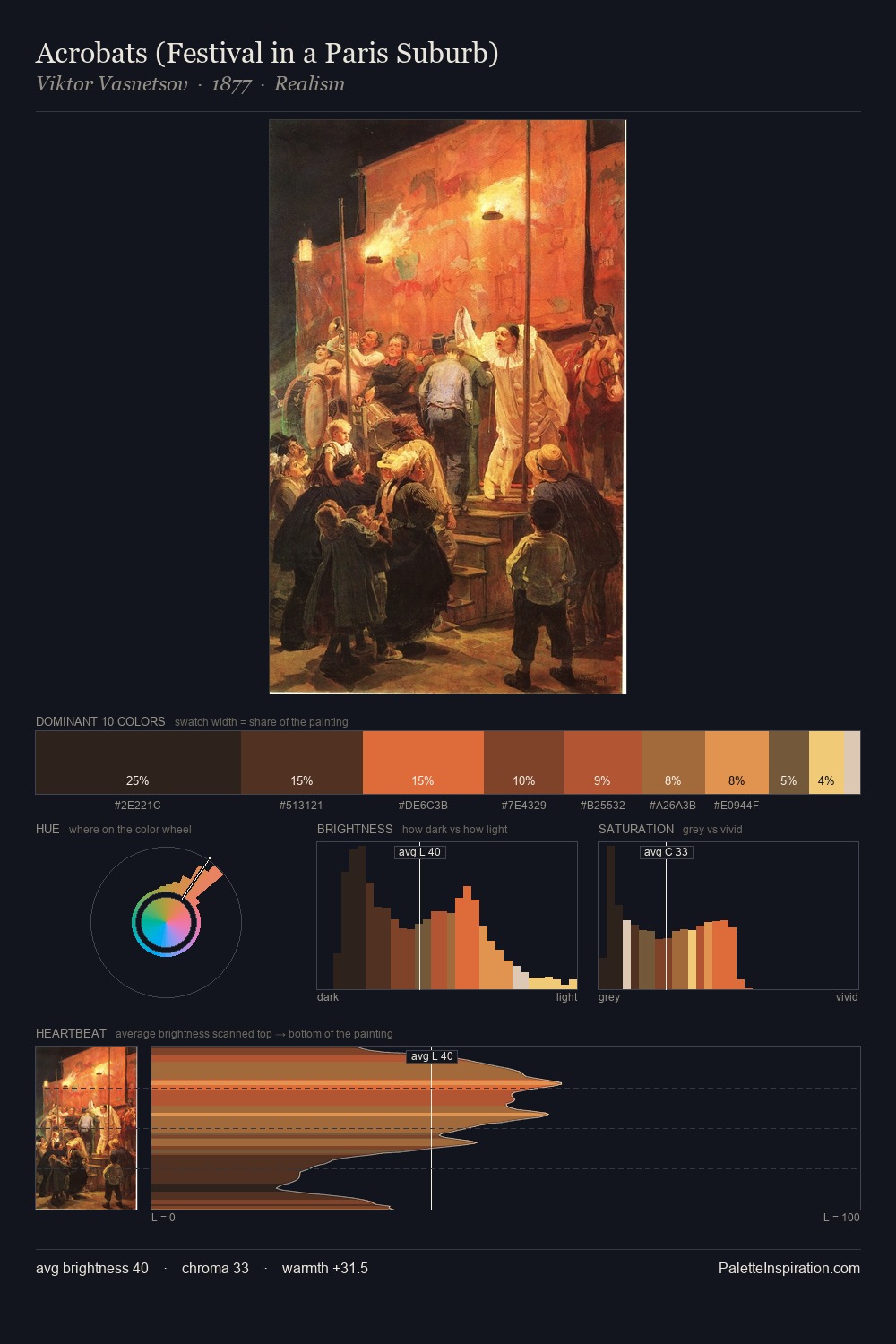This screenshot has height=1344, width=896.
Task: Click the 'avg L 40' brightness histogram label
Action: point(420,852)
